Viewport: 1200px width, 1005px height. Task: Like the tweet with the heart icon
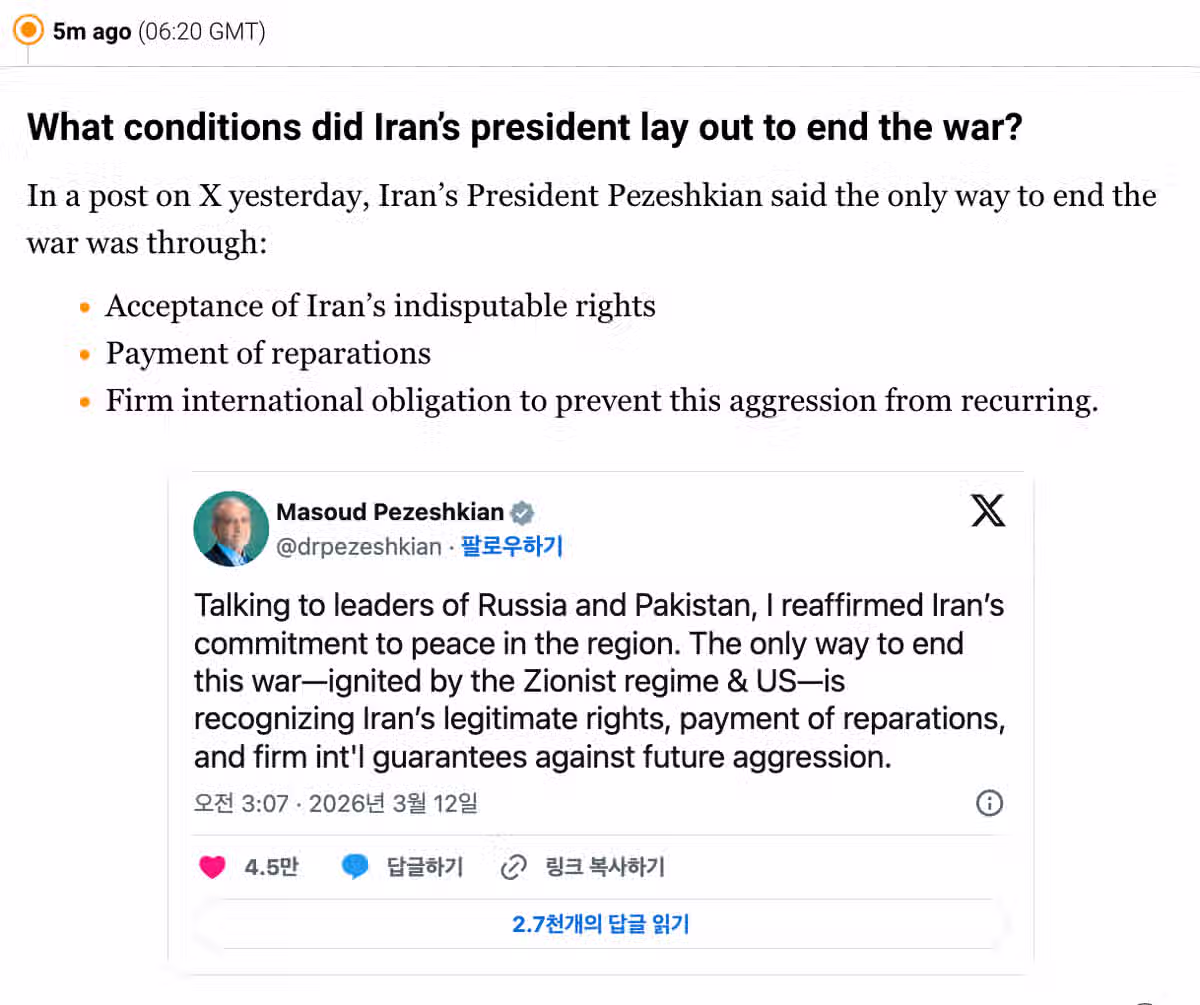(x=212, y=866)
